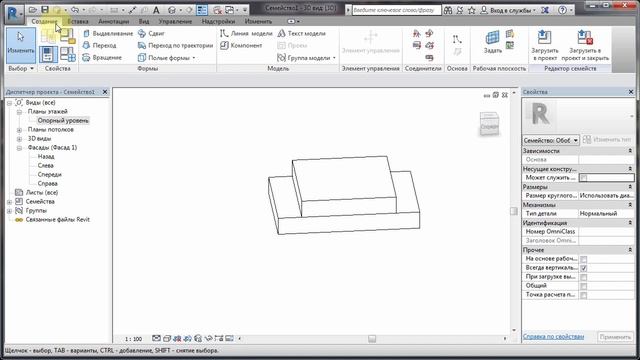Uncheck 'Всегда вертикаль...' checkbox
The height and width of the screenshot is (360, 640).
coord(584,268)
